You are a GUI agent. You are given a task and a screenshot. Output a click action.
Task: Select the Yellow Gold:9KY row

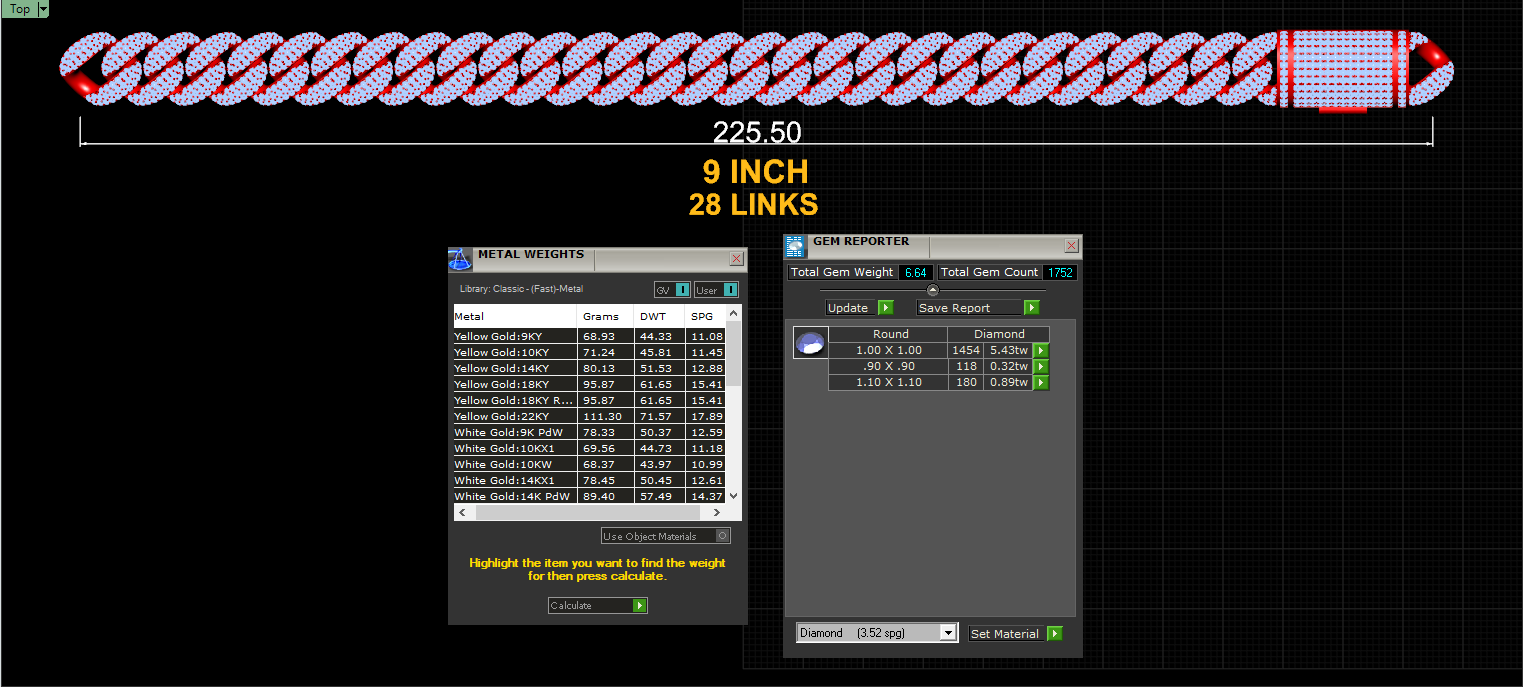[590, 336]
